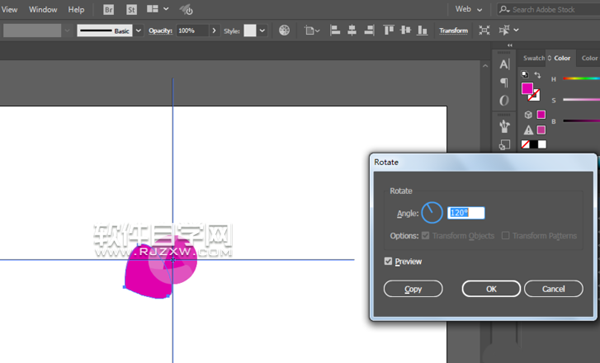Click the magenta fill color swatch
Screen dimensions: 600x363
tap(527, 88)
